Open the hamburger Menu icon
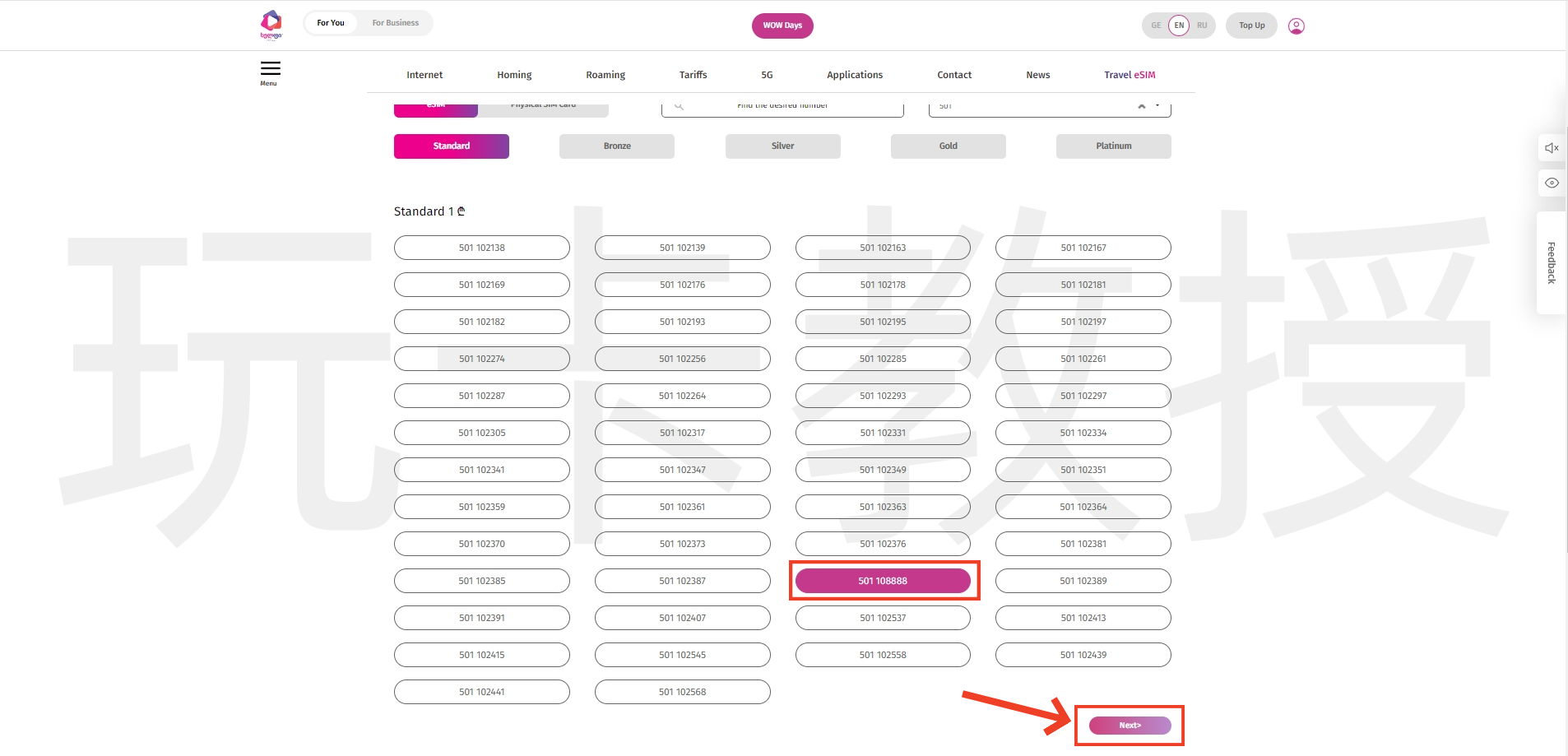 (270, 70)
